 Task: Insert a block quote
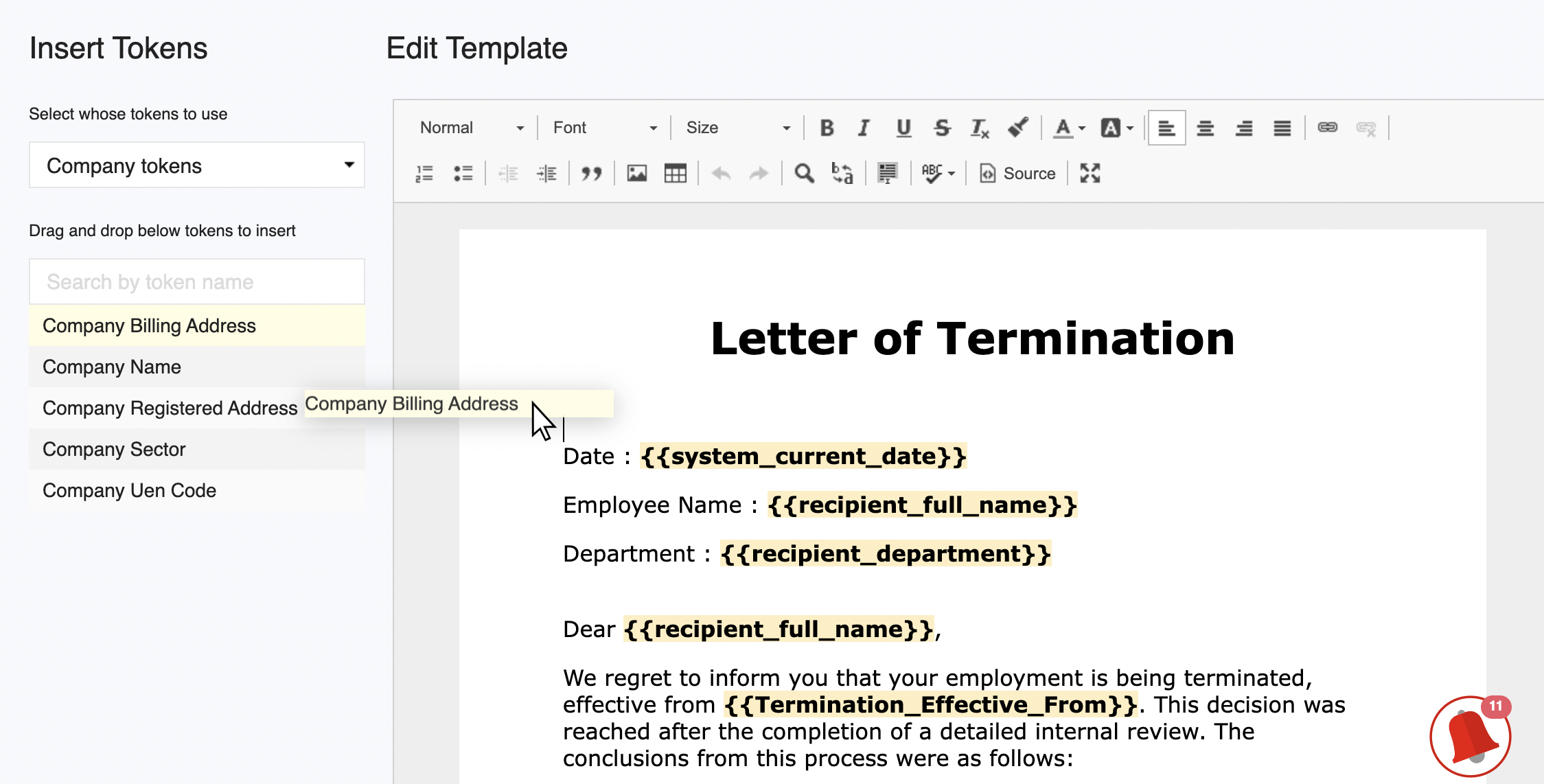point(591,174)
